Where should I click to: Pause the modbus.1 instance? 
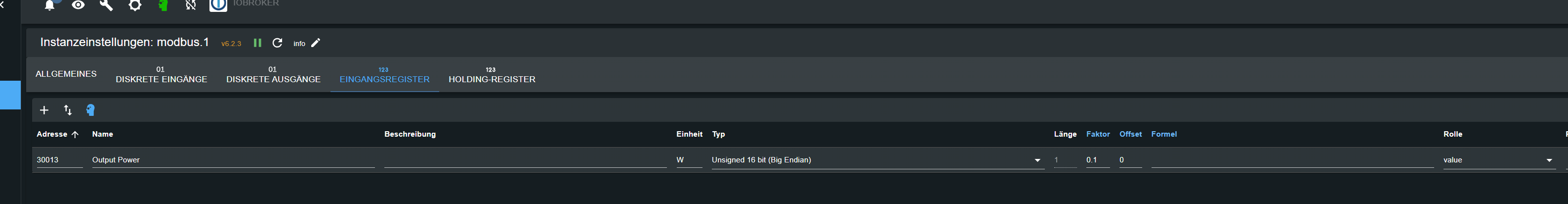coord(257,43)
